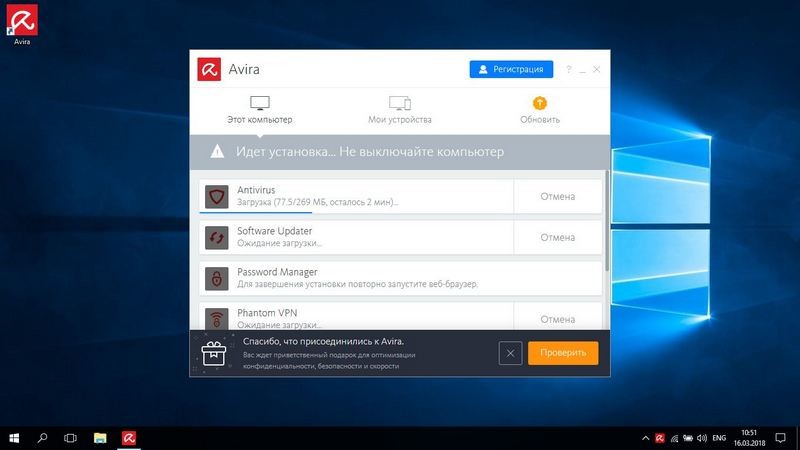Open the Windows Start menu
Image resolution: width=800 pixels, height=450 pixels.
tap(14, 438)
